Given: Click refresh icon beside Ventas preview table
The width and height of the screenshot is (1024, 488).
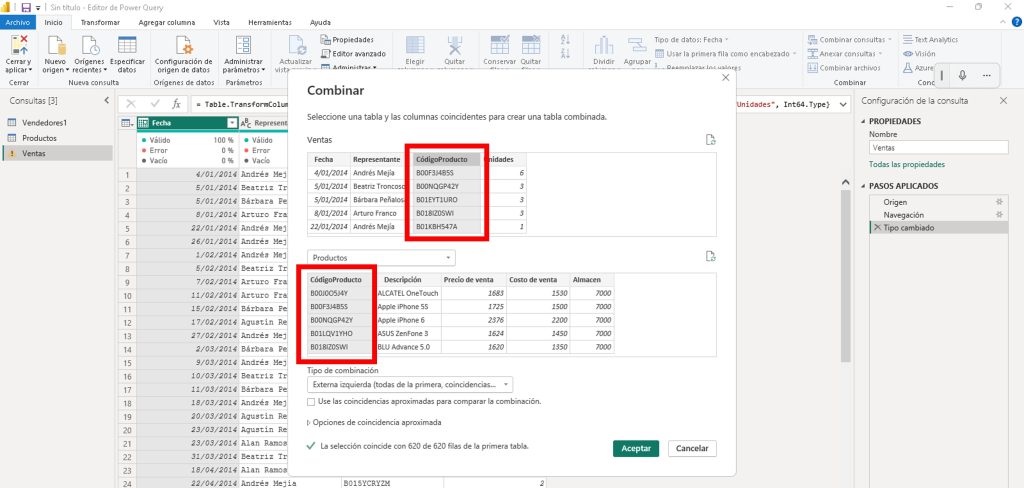Looking at the screenshot, I should tap(710, 140).
